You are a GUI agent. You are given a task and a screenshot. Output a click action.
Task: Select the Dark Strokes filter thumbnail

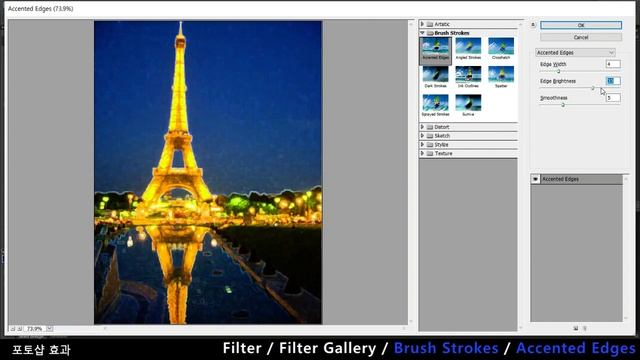(436, 78)
